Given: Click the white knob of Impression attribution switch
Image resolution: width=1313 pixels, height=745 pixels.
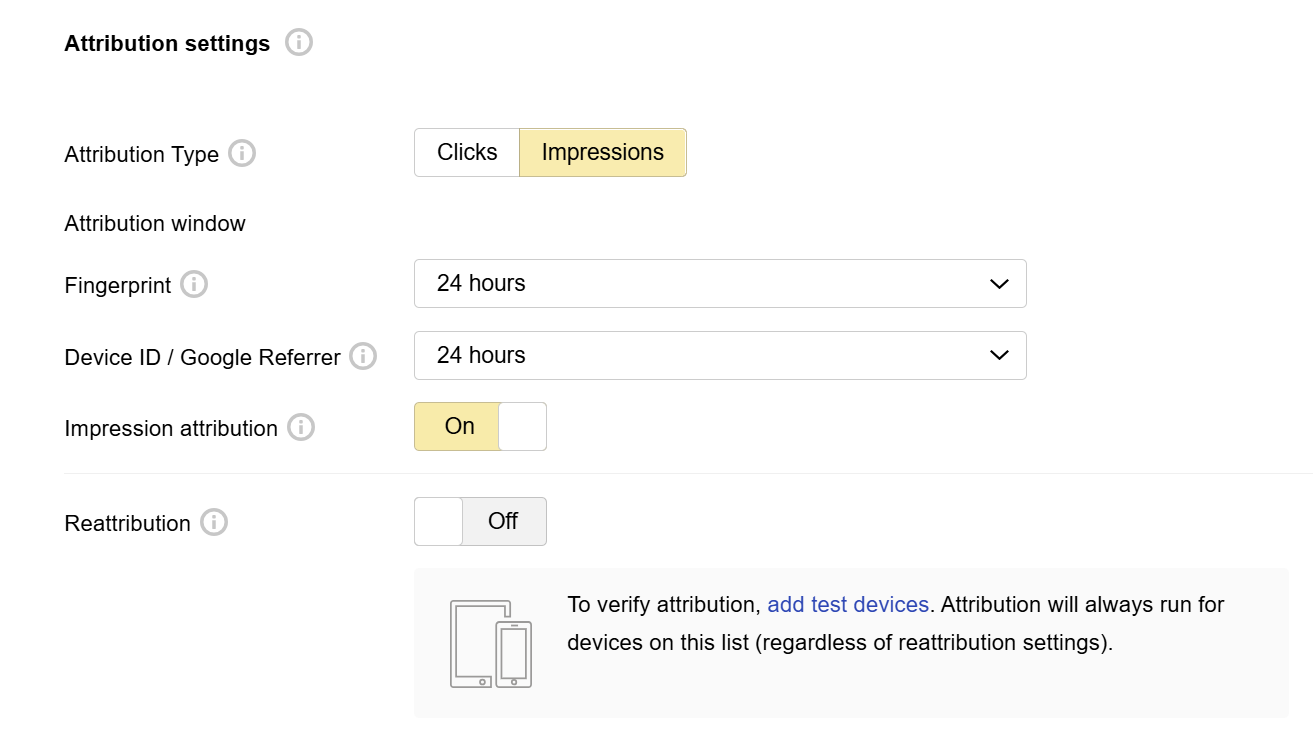Looking at the screenshot, I should point(522,427).
